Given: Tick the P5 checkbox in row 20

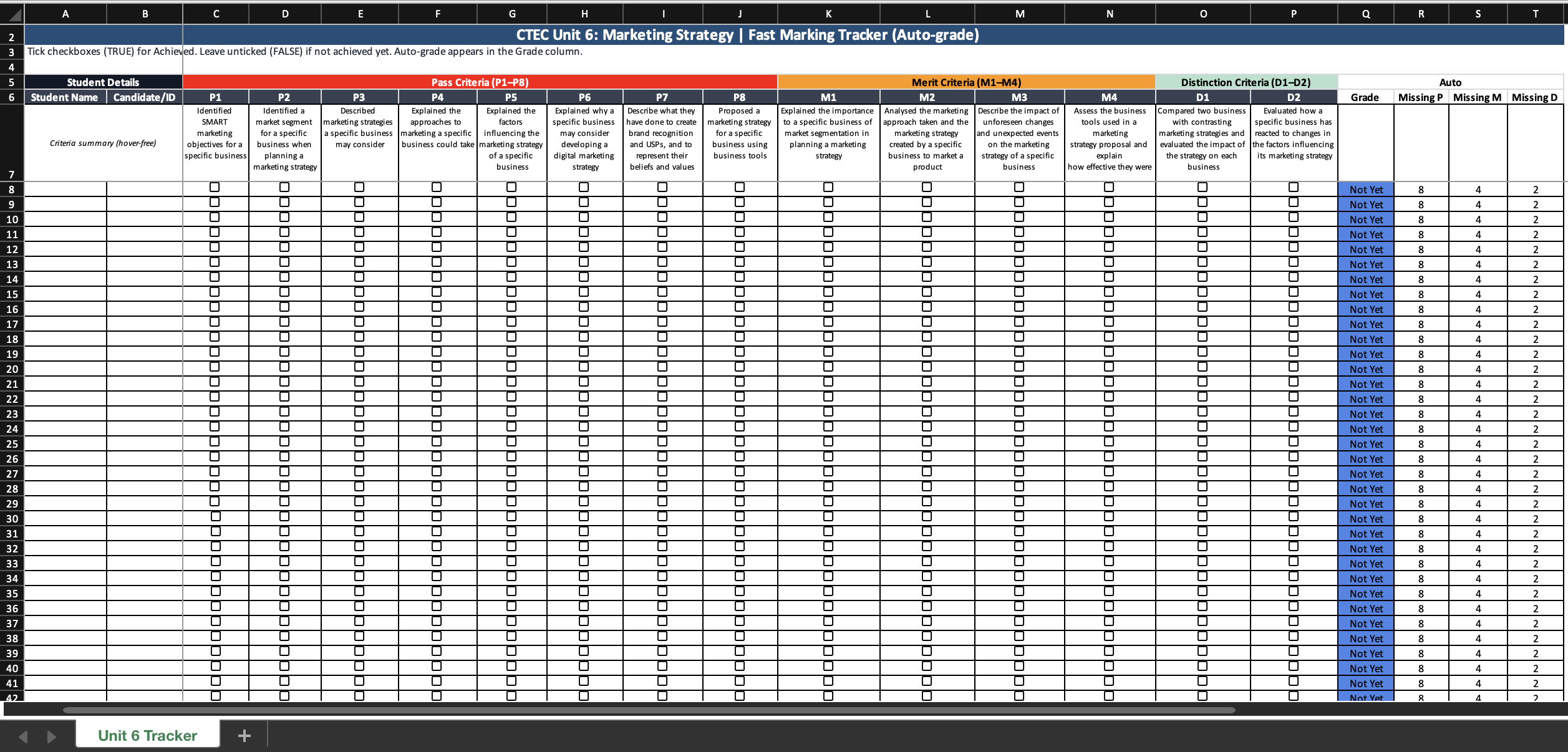Looking at the screenshot, I should point(511,367).
